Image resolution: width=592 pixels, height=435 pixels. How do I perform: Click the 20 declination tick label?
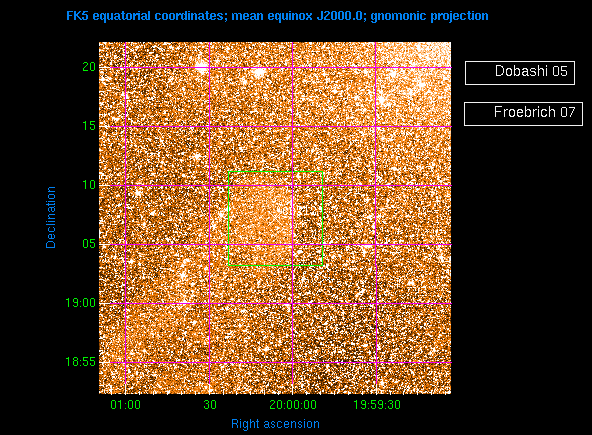[89, 67]
